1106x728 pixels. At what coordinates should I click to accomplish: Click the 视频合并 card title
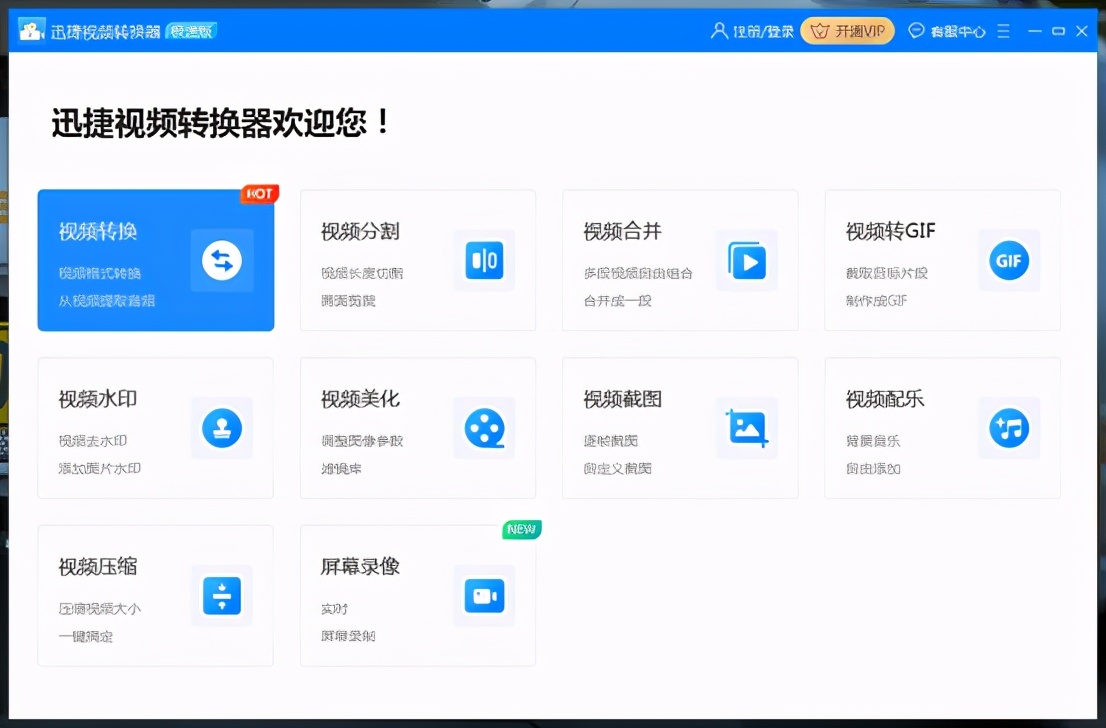(x=623, y=231)
